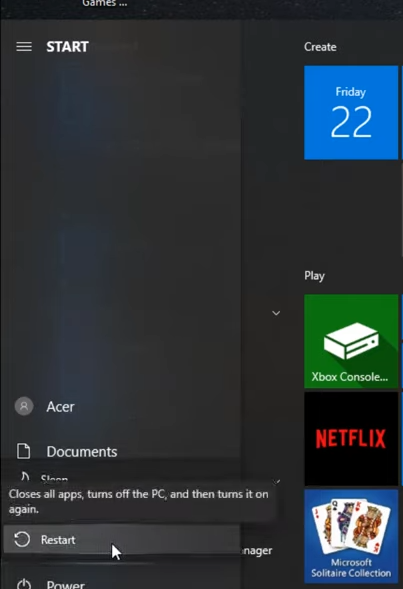Viewport: 403px width, 589px height.
Task: Click the Create group header
Action: (x=320, y=47)
